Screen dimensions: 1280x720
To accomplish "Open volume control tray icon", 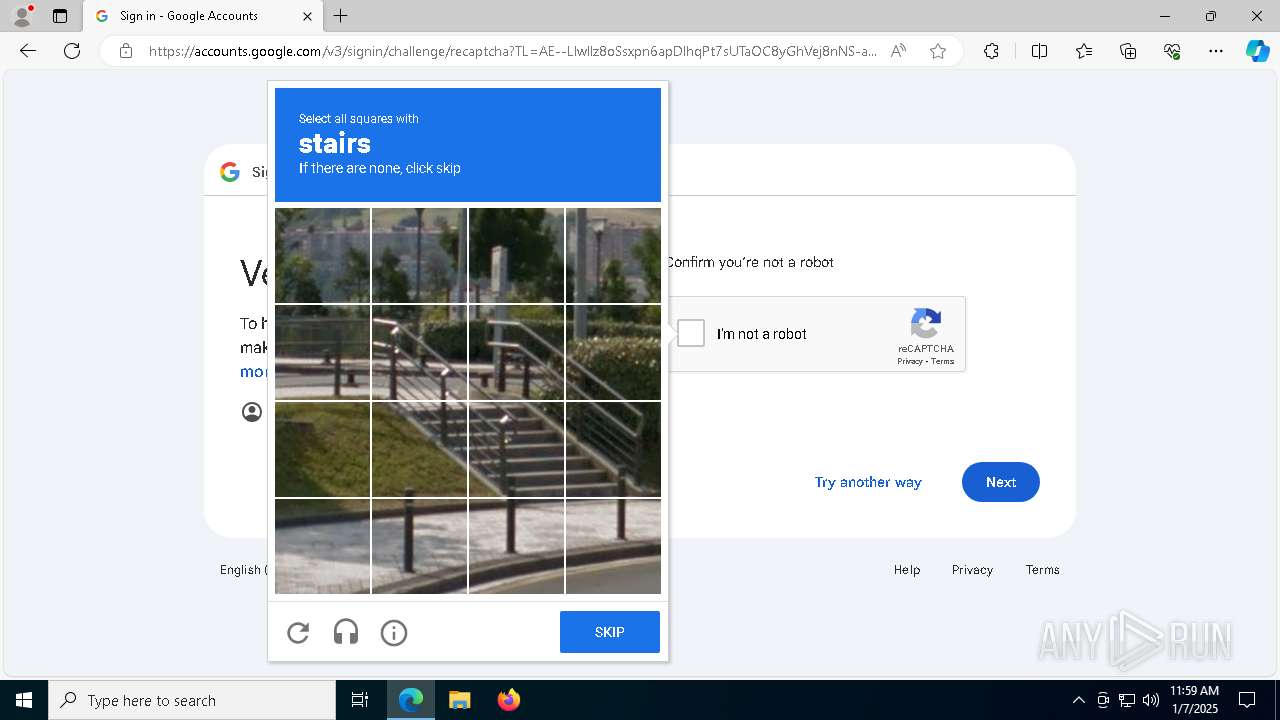I will tap(1151, 700).
